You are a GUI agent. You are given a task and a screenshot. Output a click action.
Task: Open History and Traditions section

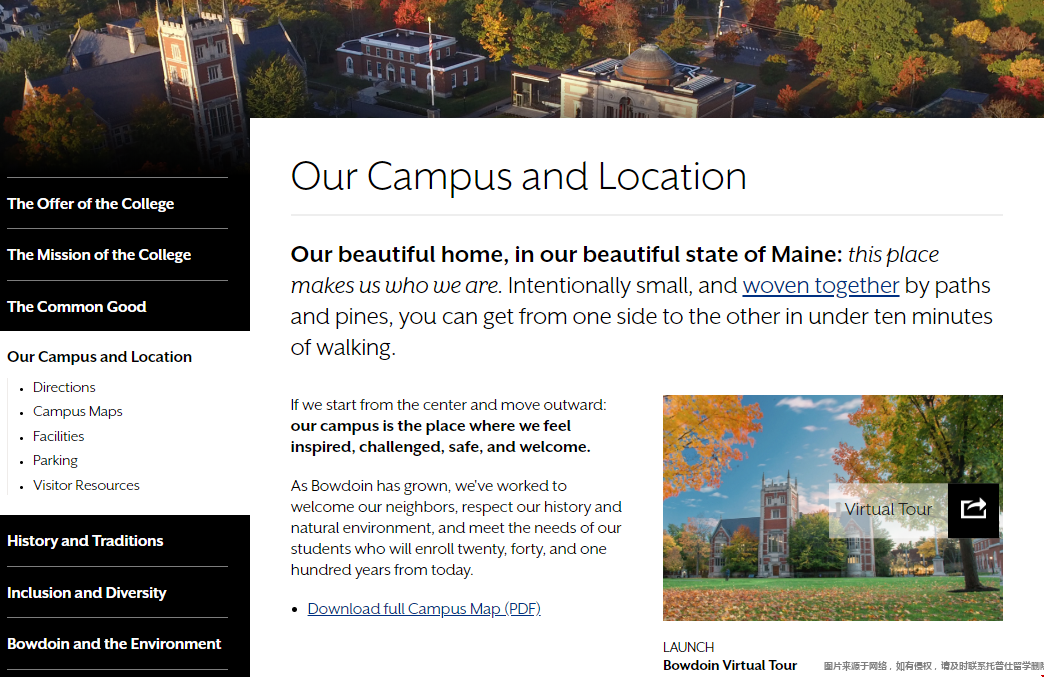[85, 541]
